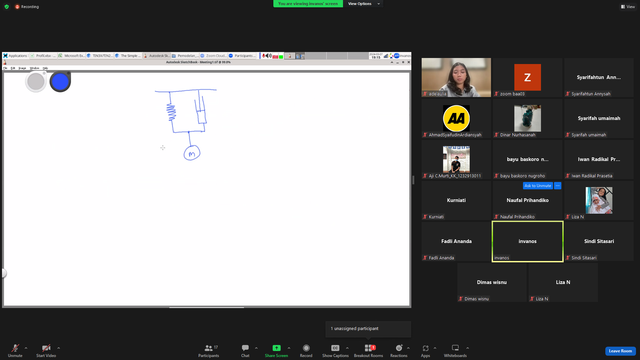Click the handle on the canvas left edge

4,273
